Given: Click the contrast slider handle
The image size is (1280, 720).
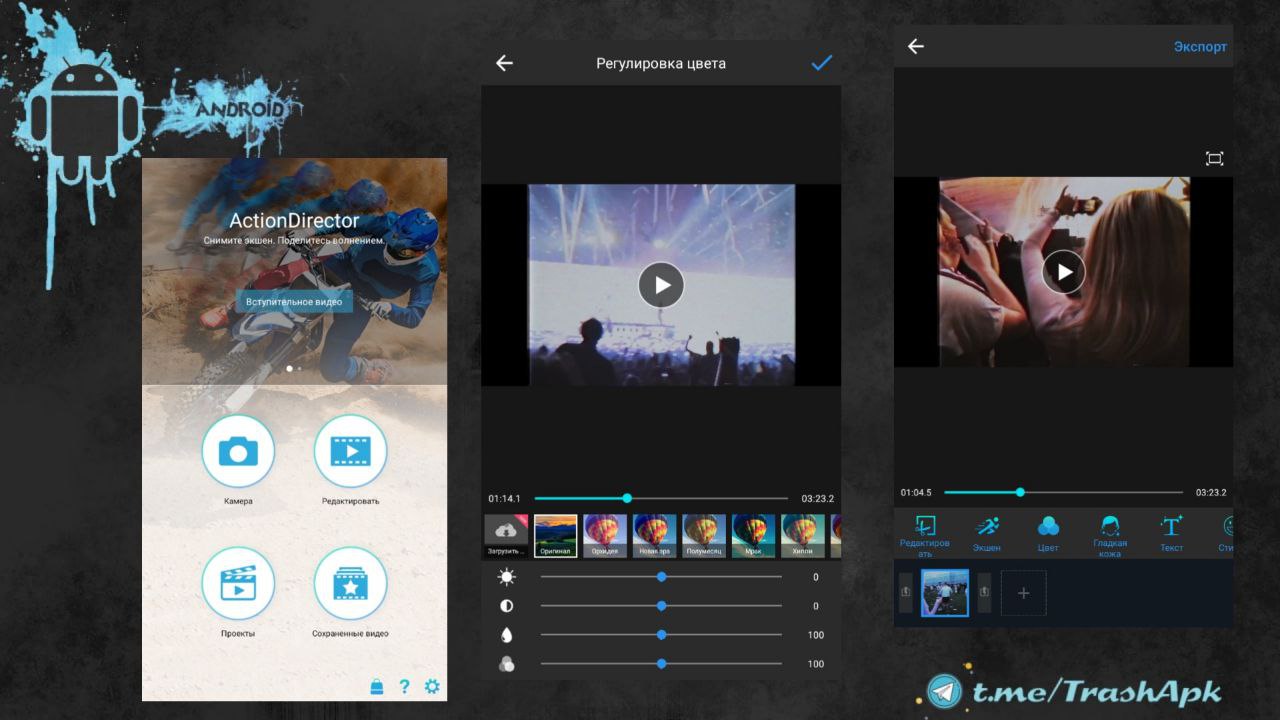Looking at the screenshot, I should tap(661, 606).
